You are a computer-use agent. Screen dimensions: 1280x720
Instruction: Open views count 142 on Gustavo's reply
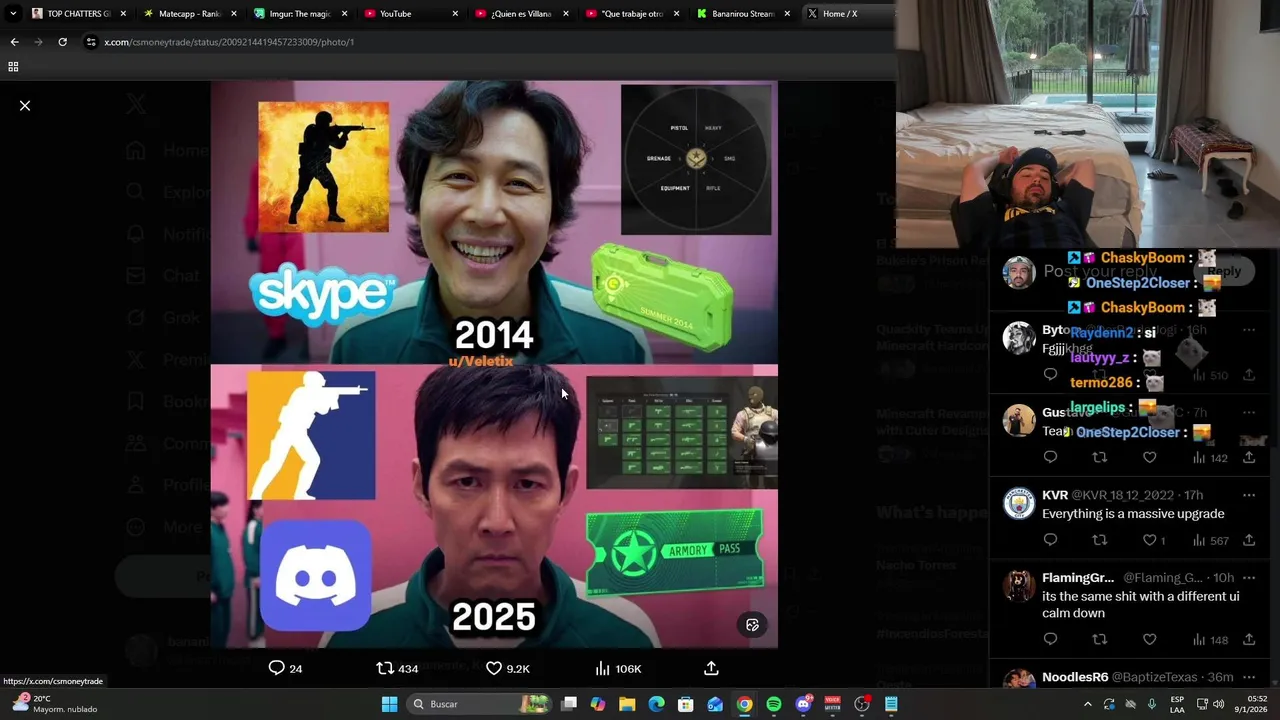(1209, 457)
